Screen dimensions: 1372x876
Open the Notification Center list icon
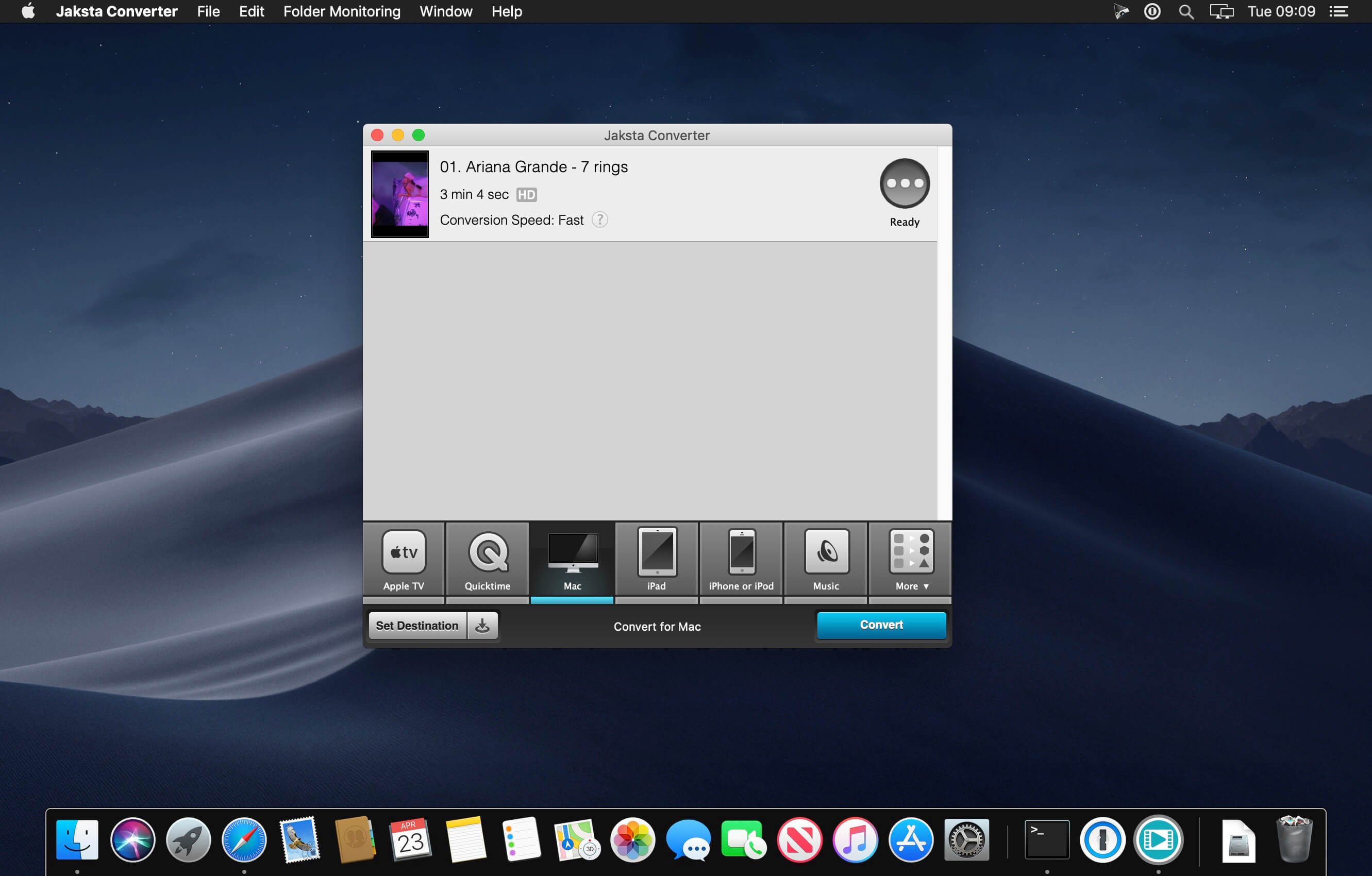click(1338, 11)
